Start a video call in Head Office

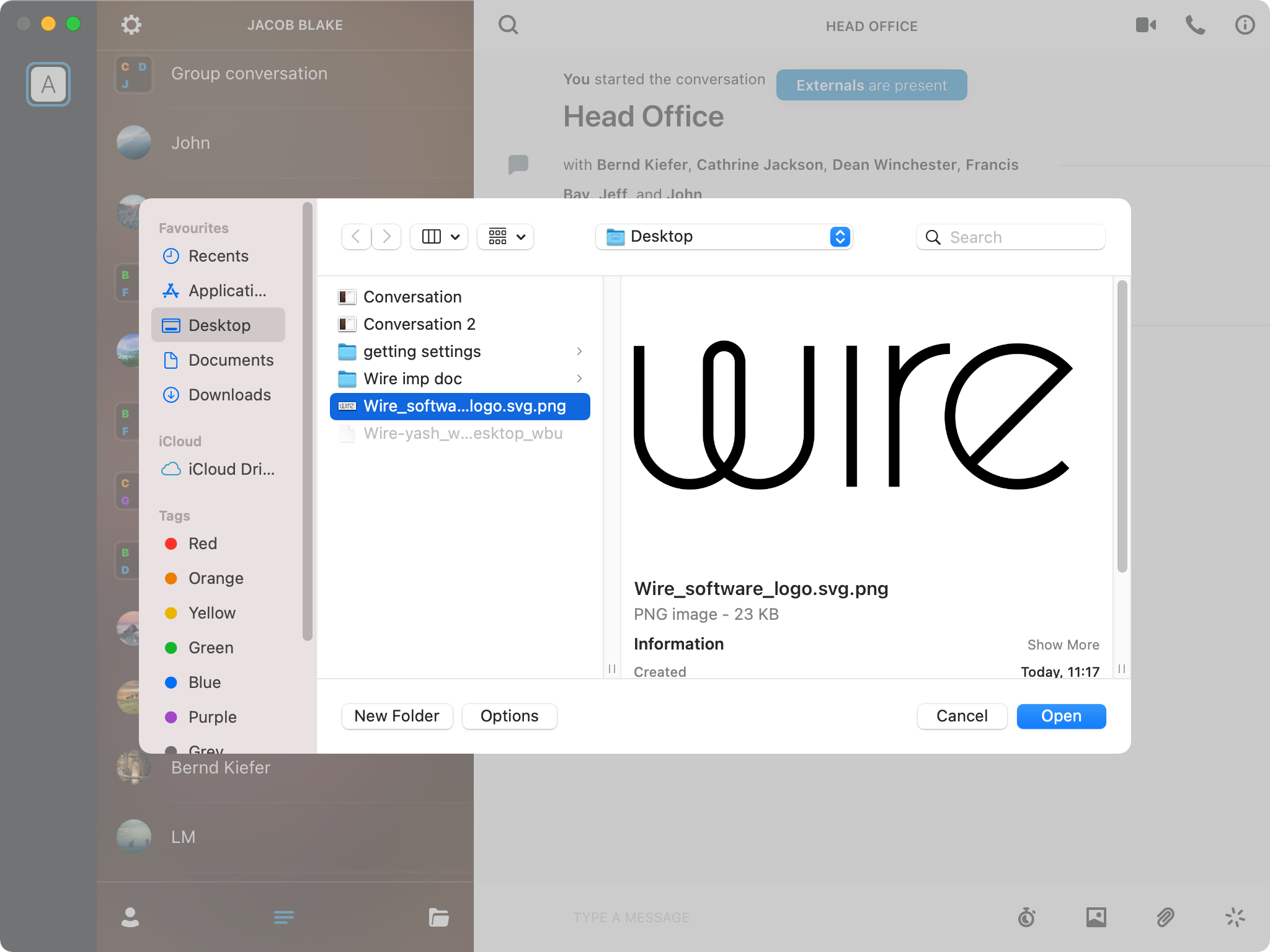[x=1145, y=25]
